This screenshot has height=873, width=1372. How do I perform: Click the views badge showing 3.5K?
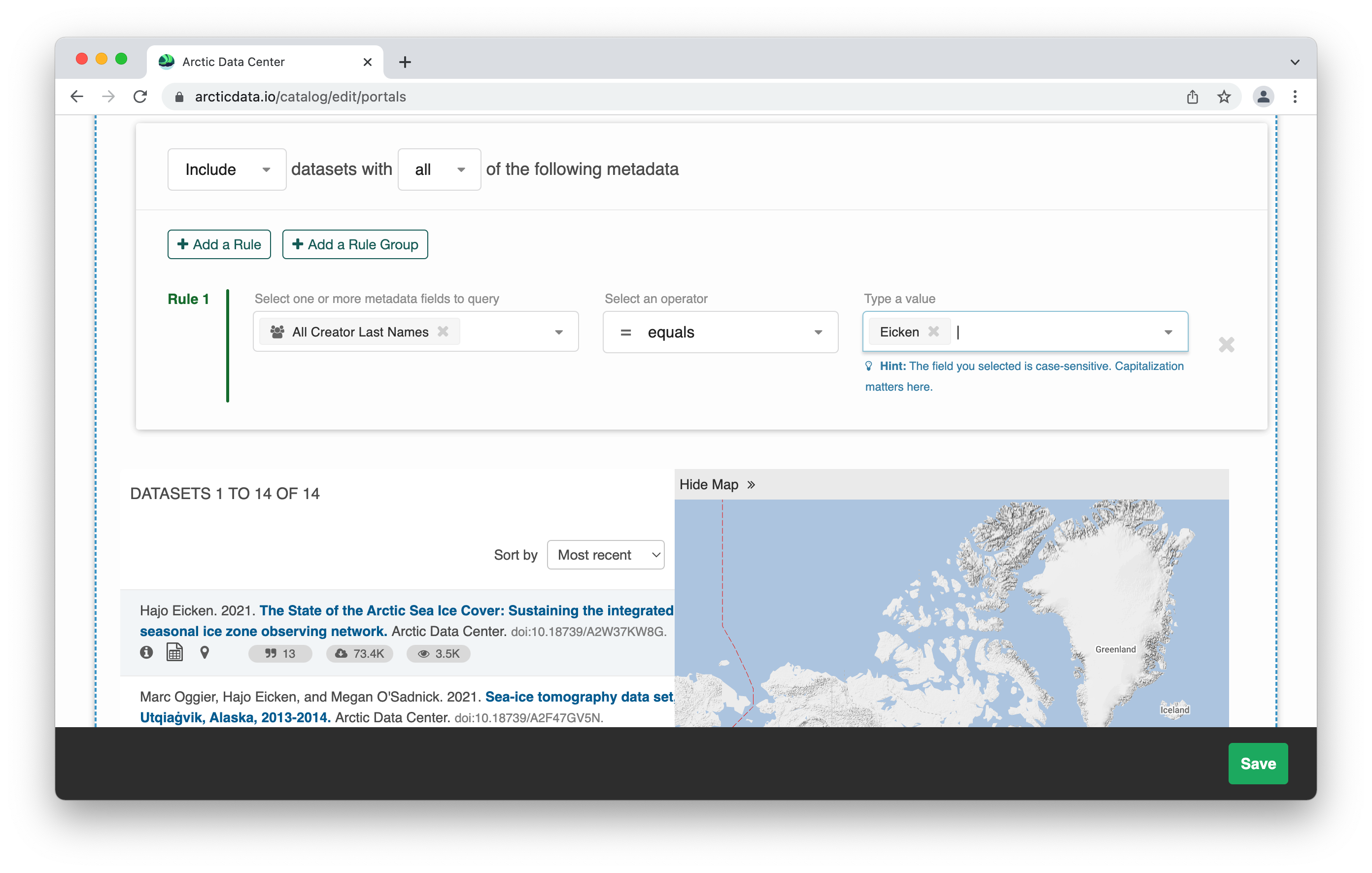438,654
